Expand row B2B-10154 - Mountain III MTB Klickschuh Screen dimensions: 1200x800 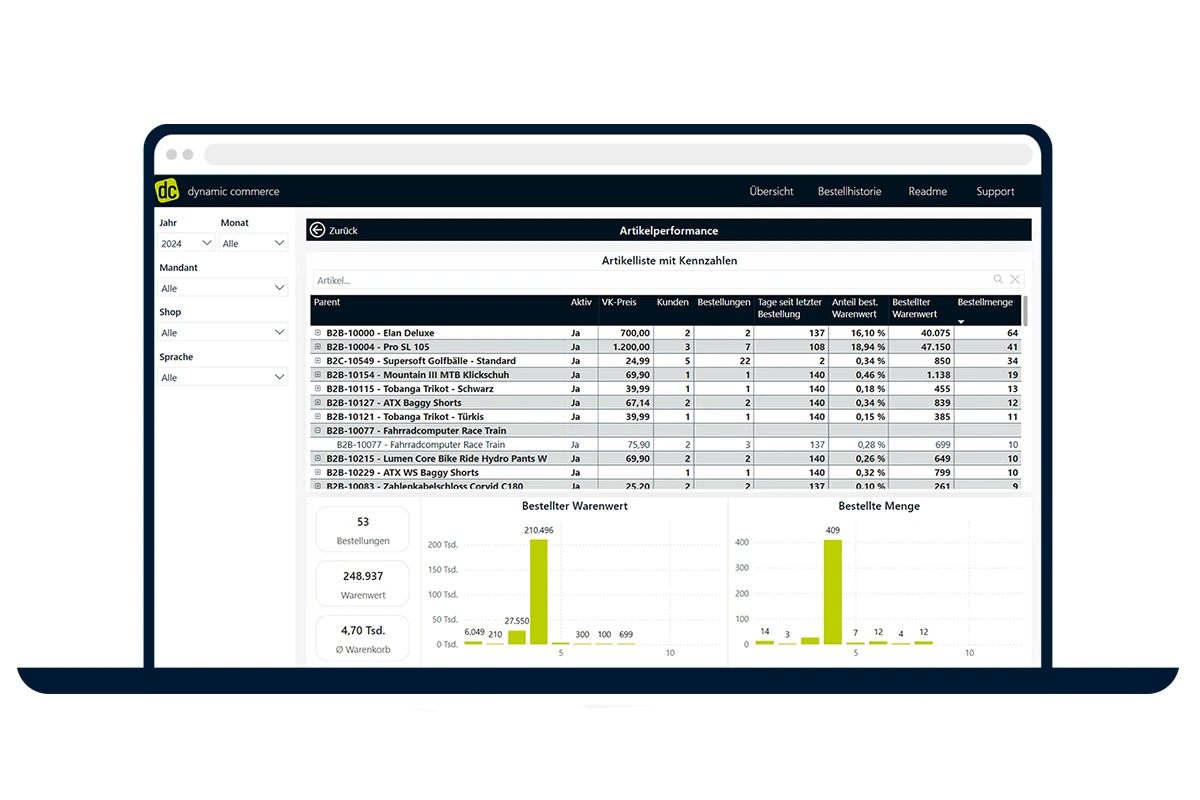tap(318, 375)
